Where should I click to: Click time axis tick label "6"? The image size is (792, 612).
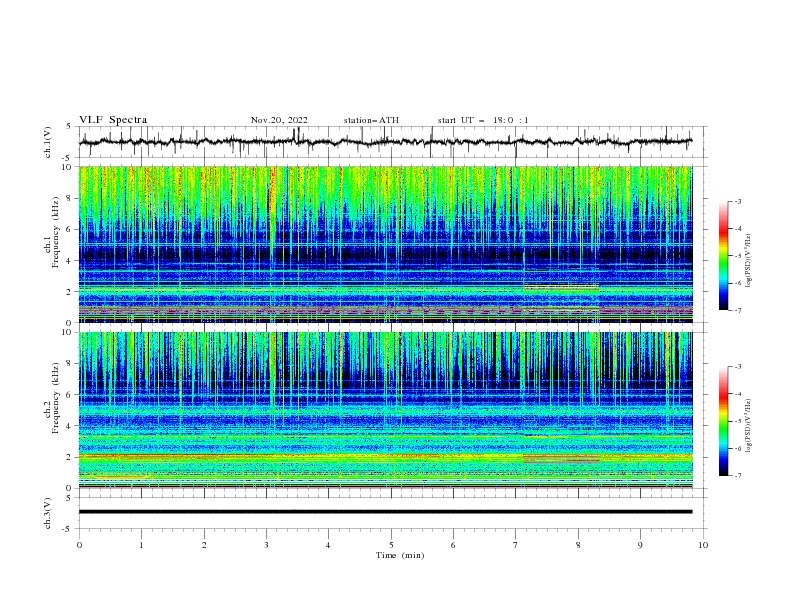click(453, 545)
